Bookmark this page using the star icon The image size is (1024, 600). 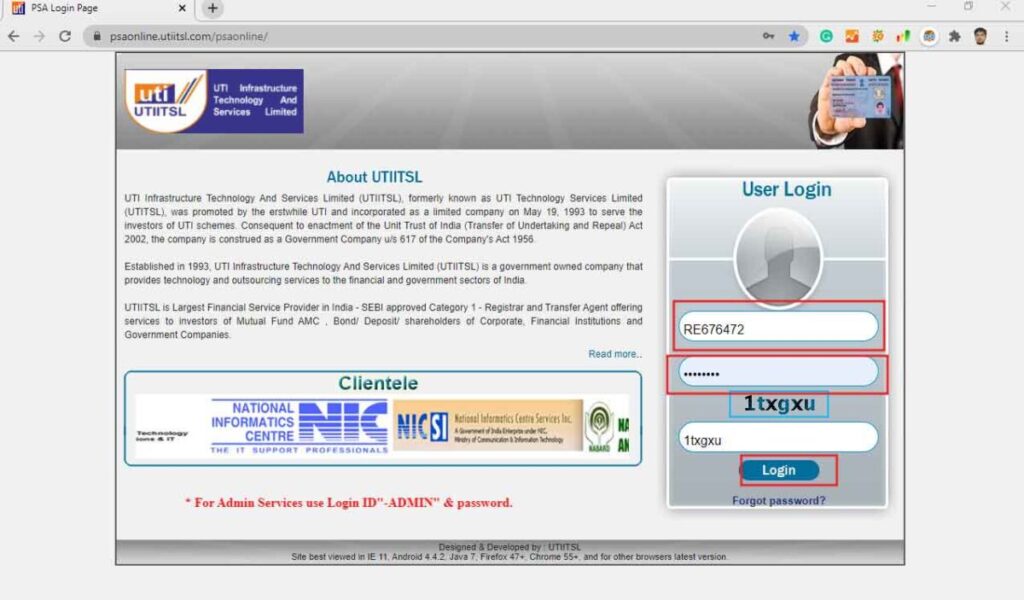click(x=794, y=36)
